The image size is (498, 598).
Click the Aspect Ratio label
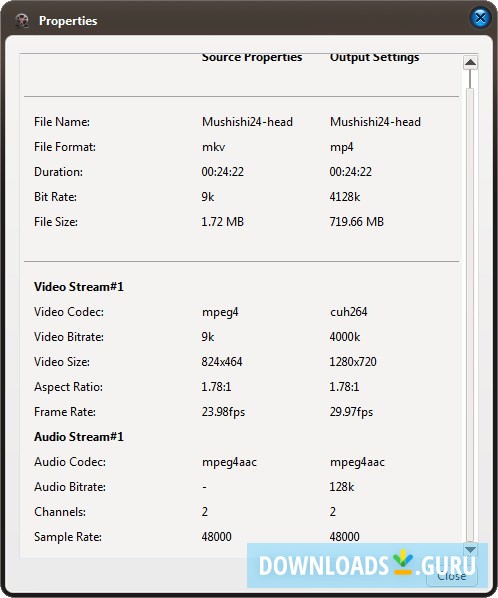point(68,387)
